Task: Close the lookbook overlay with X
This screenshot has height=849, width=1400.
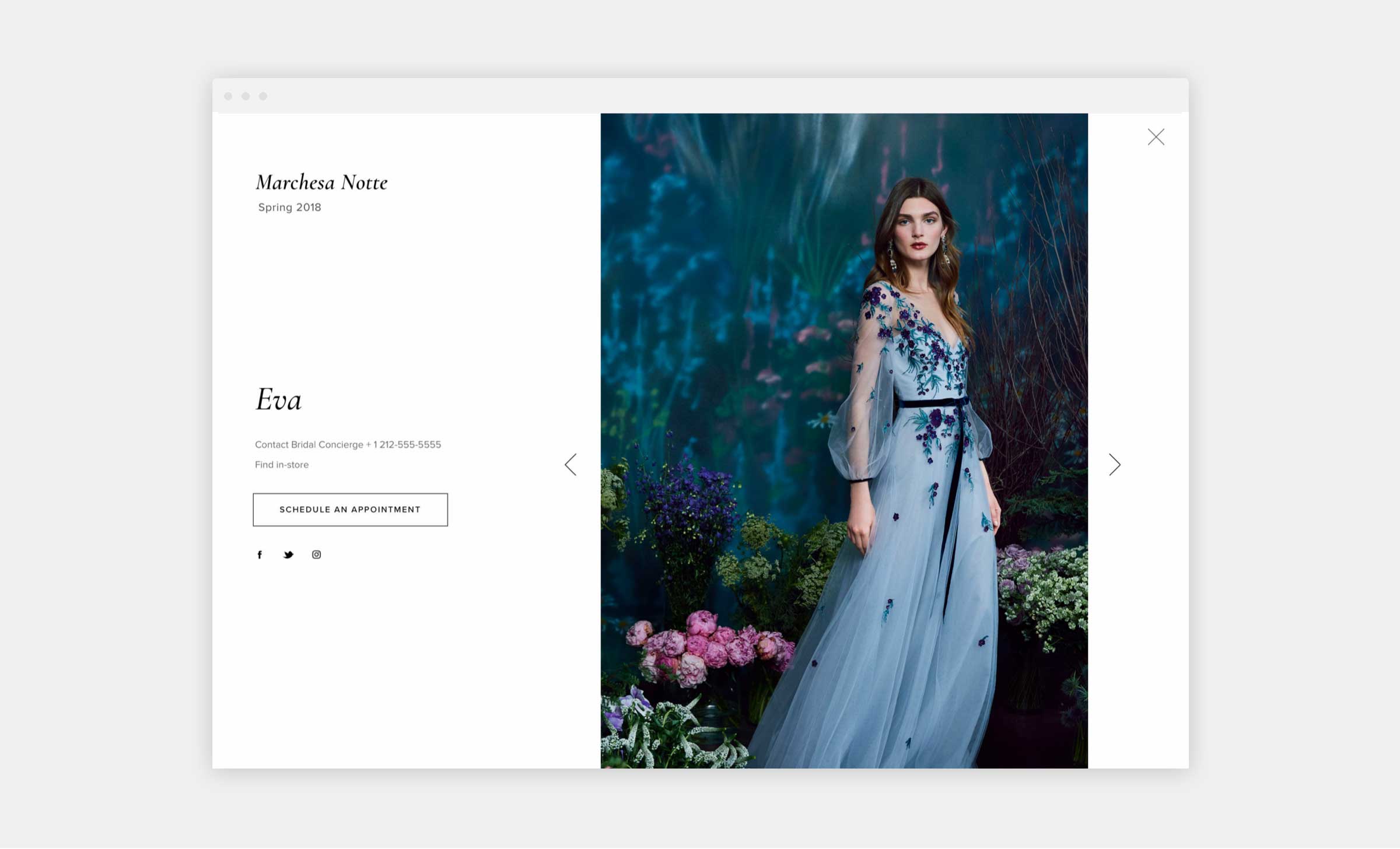Action: pos(1156,137)
